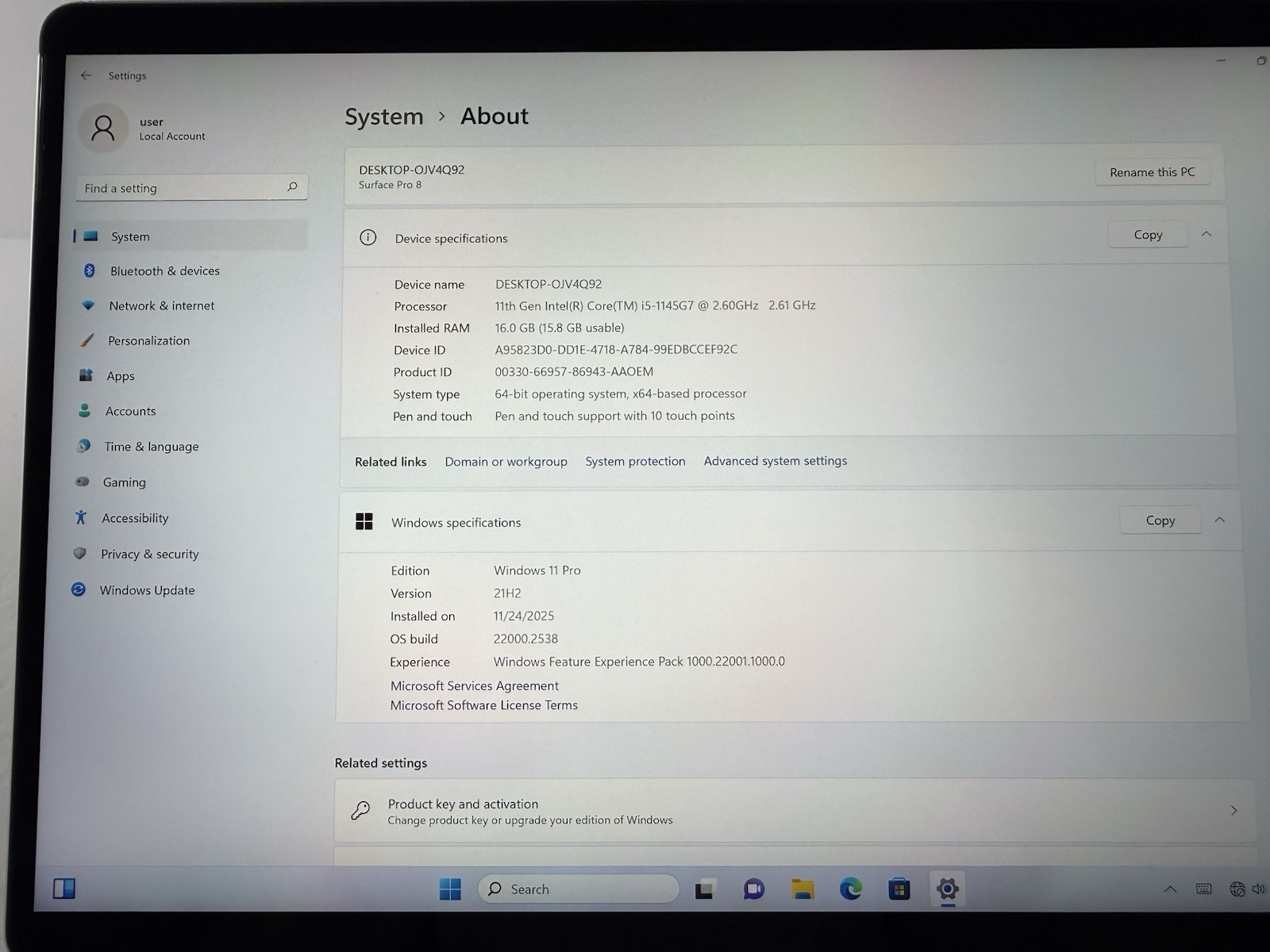Screen dimensions: 1270x952
Task: Click the network globe tray icon
Action: [1237, 889]
